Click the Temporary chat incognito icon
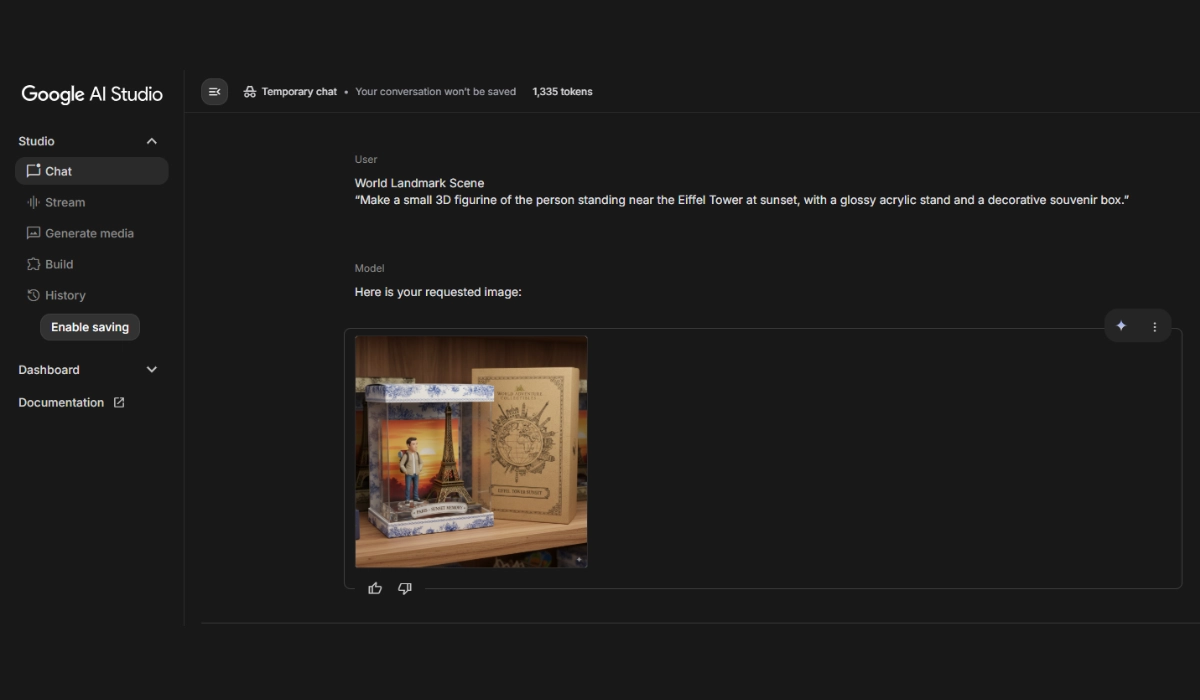Screen dimensions: 1200x700 (250, 92)
